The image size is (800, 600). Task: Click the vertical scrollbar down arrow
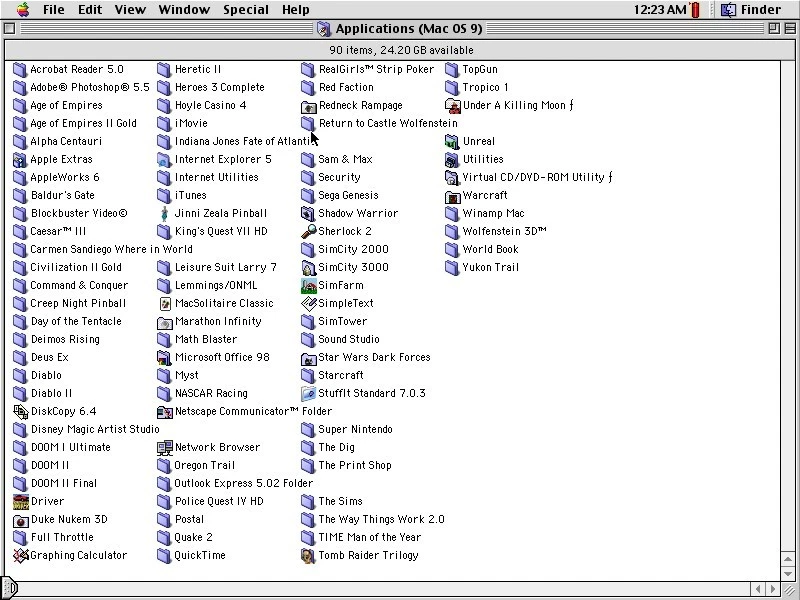tap(788, 573)
